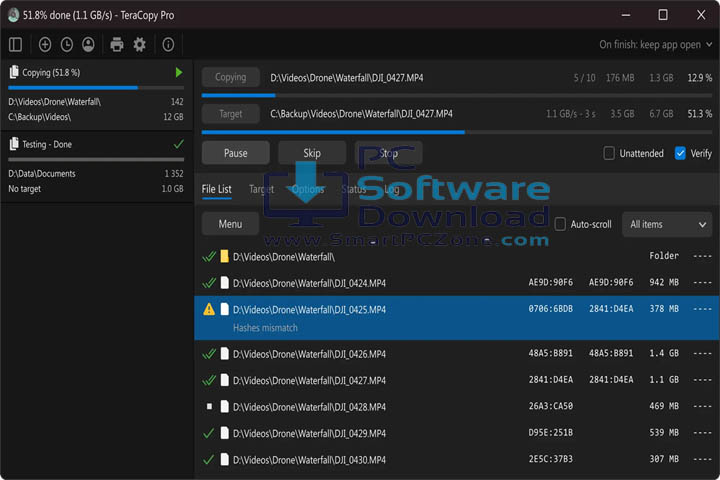Click the checkmark beside DJI_0430.MP4
Viewport: 720px width, 480px height.
pos(208,459)
